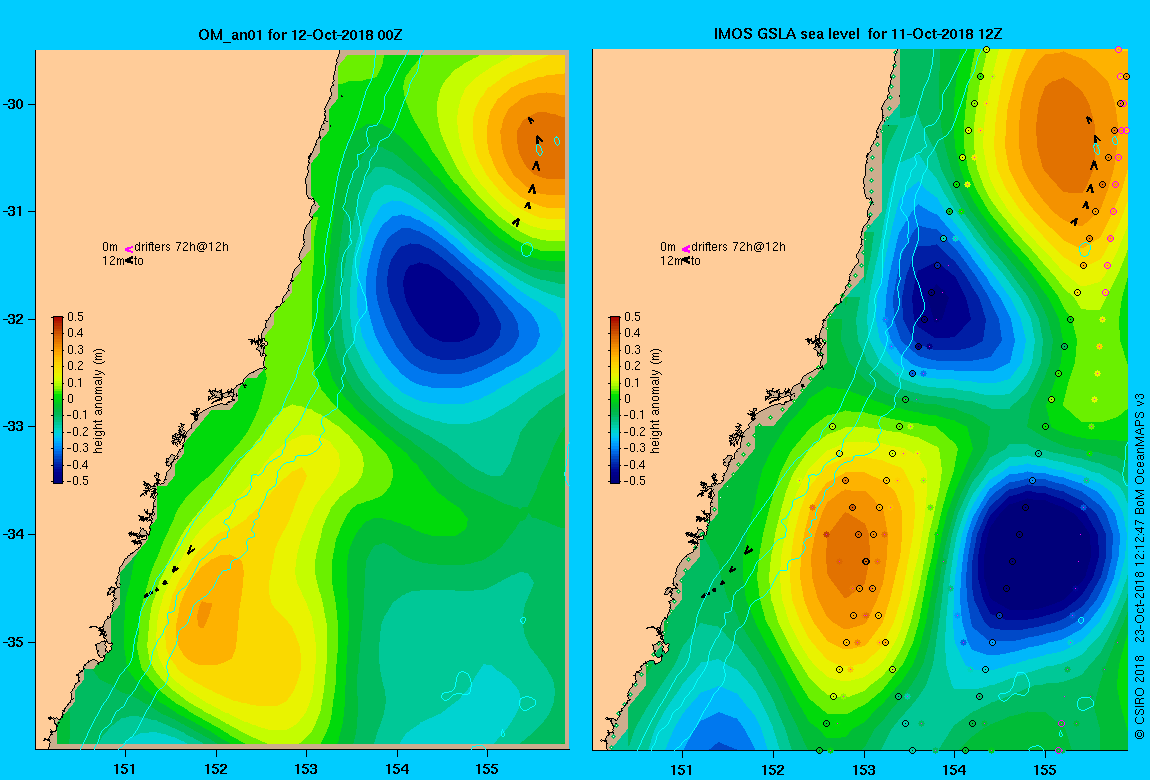Click the height anomaly color bar in IMOS GSLA map
Image resolution: width=1150 pixels, height=780 pixels.
615,400
